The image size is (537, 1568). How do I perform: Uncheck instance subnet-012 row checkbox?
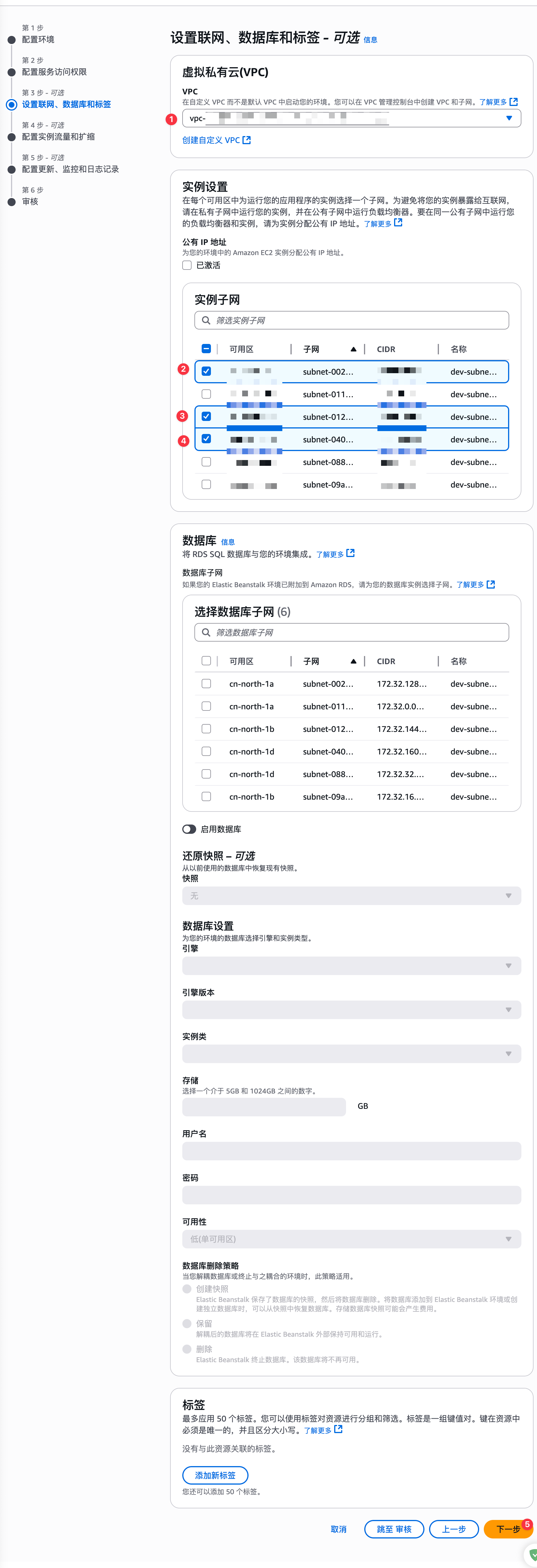(x=206, y=416)
